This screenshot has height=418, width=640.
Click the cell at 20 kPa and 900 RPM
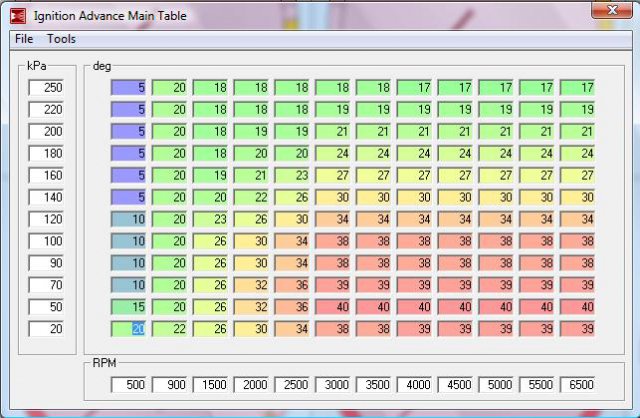(169, 329)
